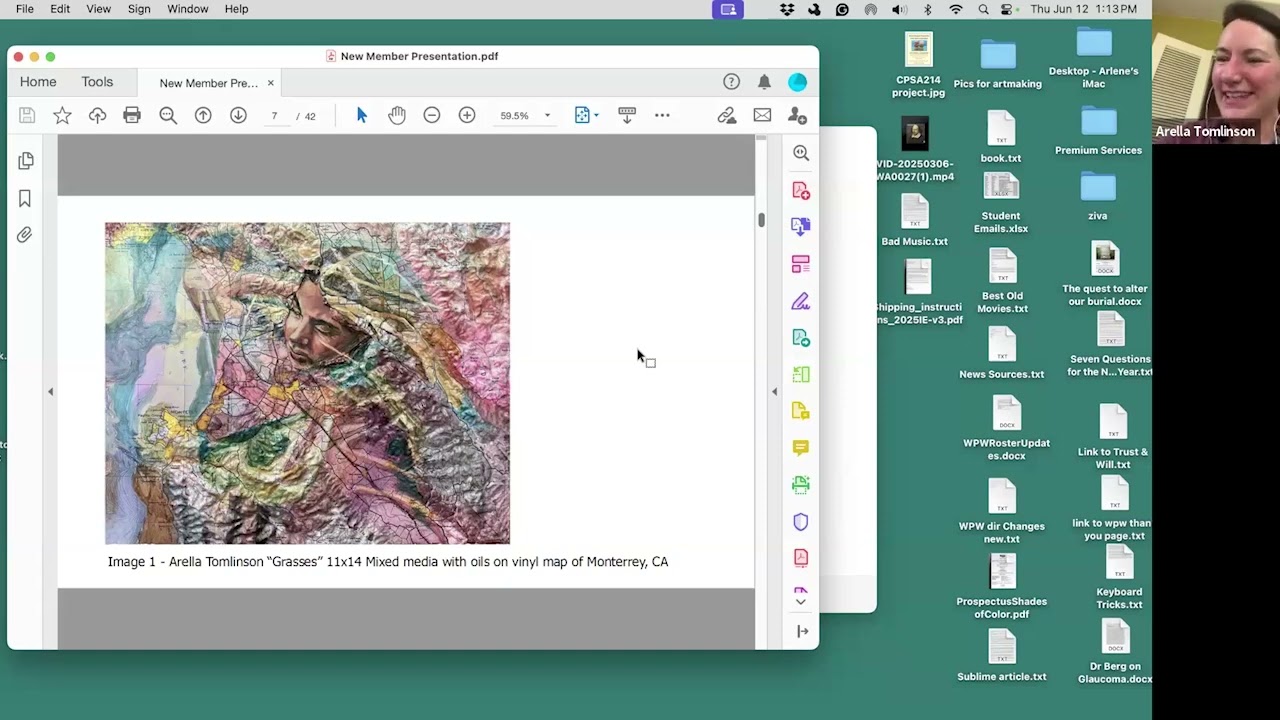Open the Window menu

point(187,9)
